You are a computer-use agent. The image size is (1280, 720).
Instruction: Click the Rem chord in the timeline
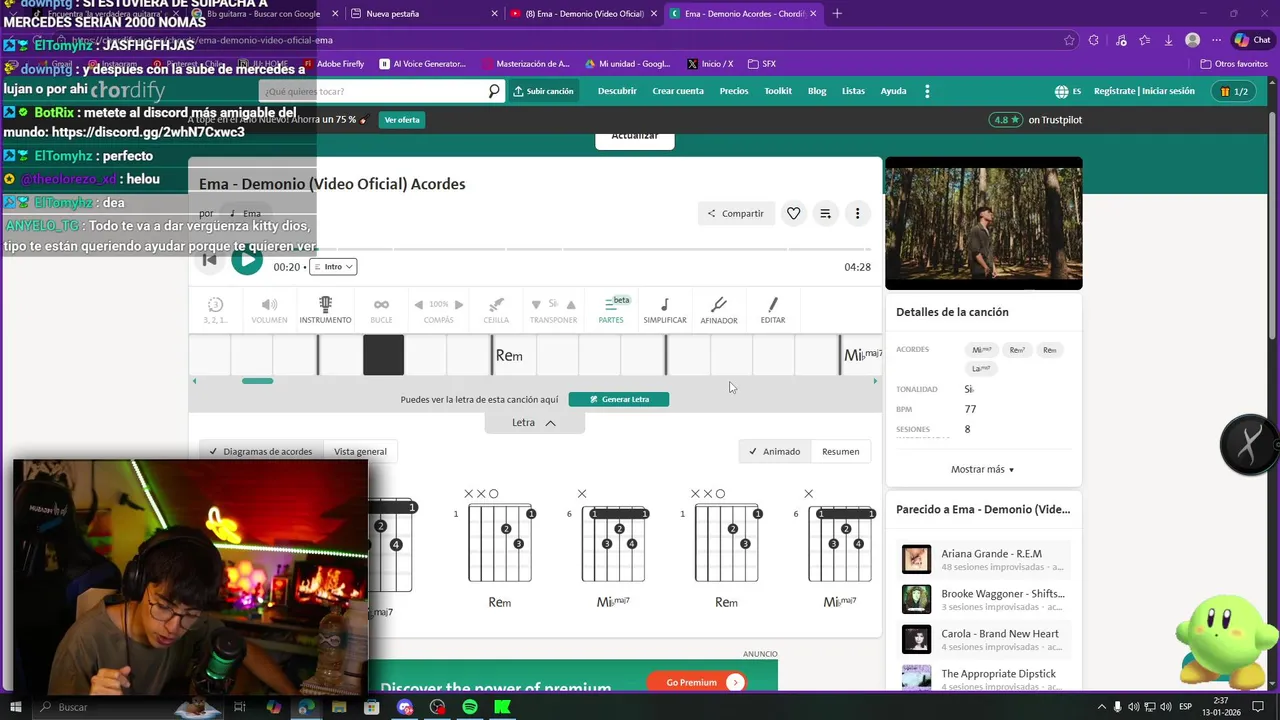[509, 355]
